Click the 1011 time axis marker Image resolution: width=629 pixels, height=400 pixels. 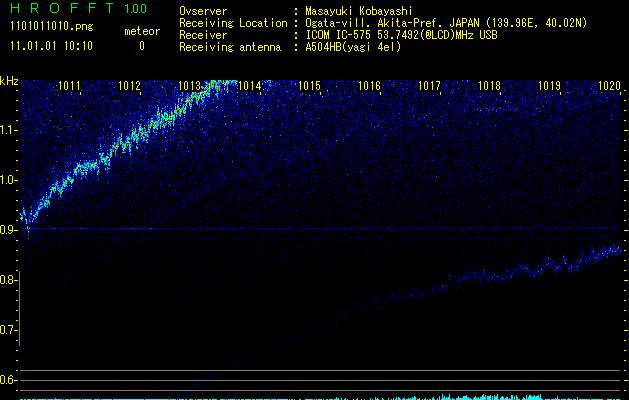point(69,86)
